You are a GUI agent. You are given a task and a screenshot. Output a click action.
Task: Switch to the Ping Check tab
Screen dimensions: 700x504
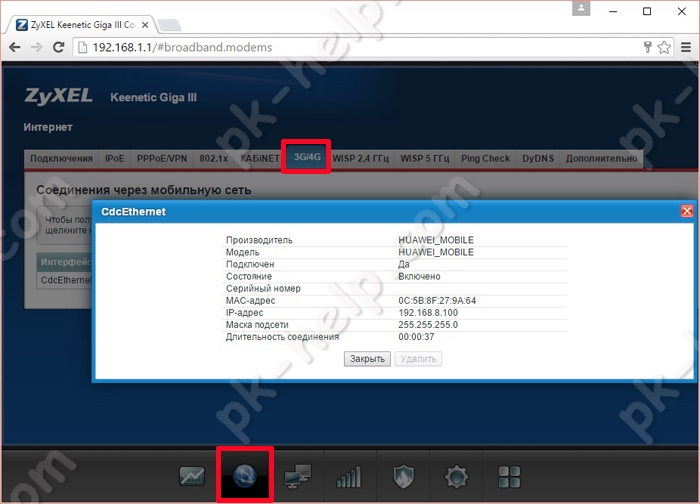tap(485, 158)
